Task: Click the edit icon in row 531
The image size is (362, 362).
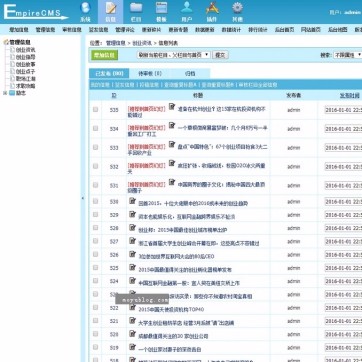Action: [172, 182]
